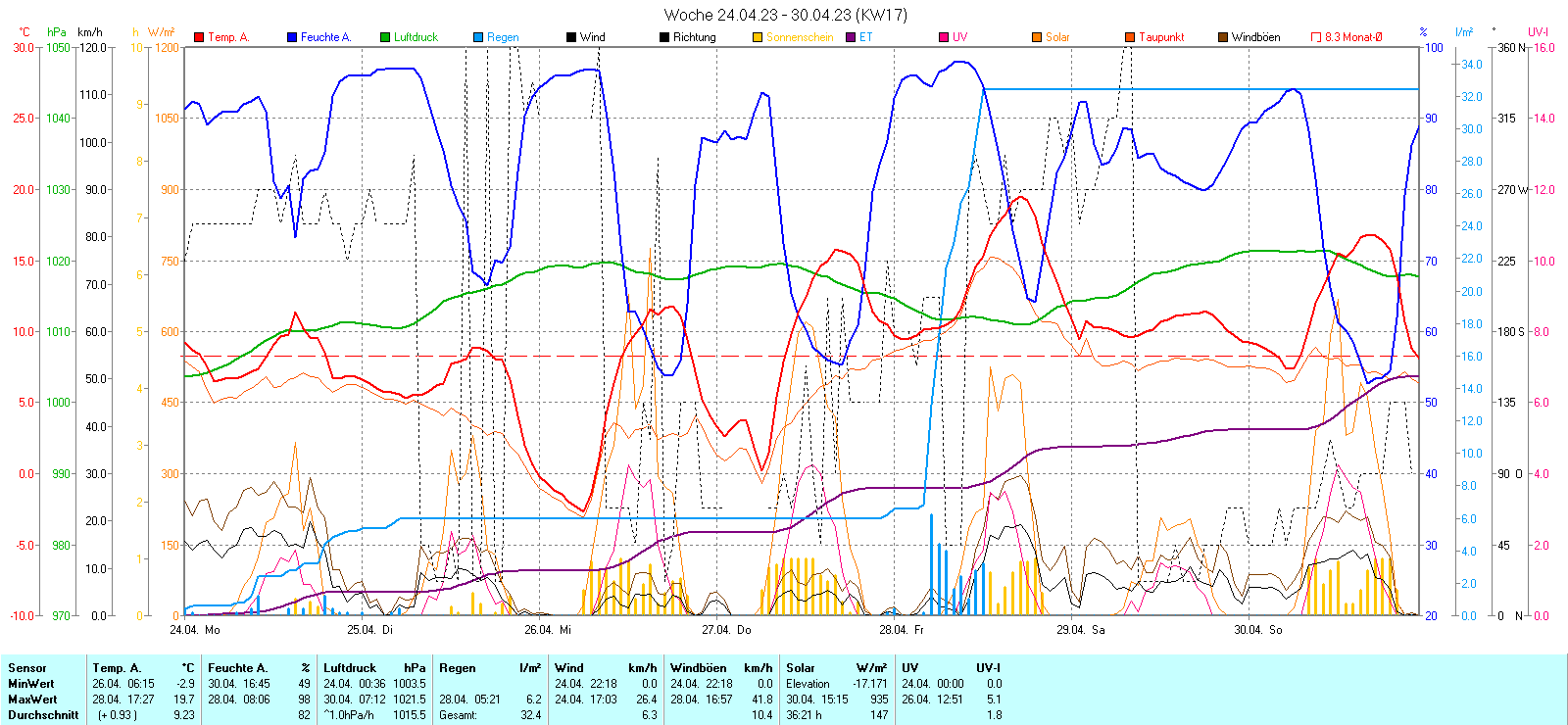The width and height of the screenshot is (1568, 725).
Task: Click maximum humidity value '98'
Action: tap(304, 700)
